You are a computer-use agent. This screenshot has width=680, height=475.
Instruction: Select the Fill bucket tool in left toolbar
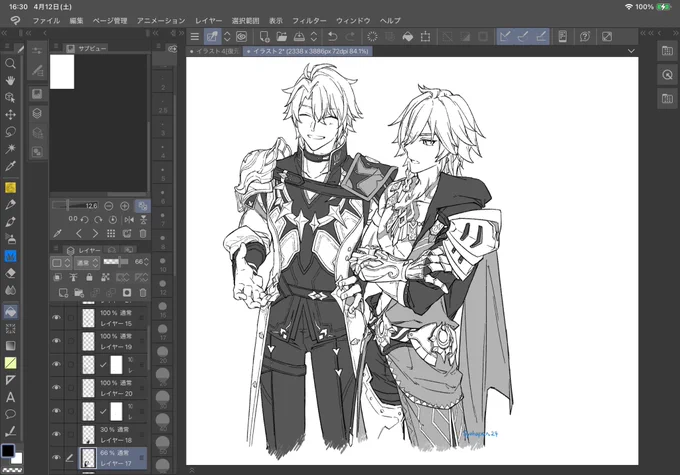10,311
